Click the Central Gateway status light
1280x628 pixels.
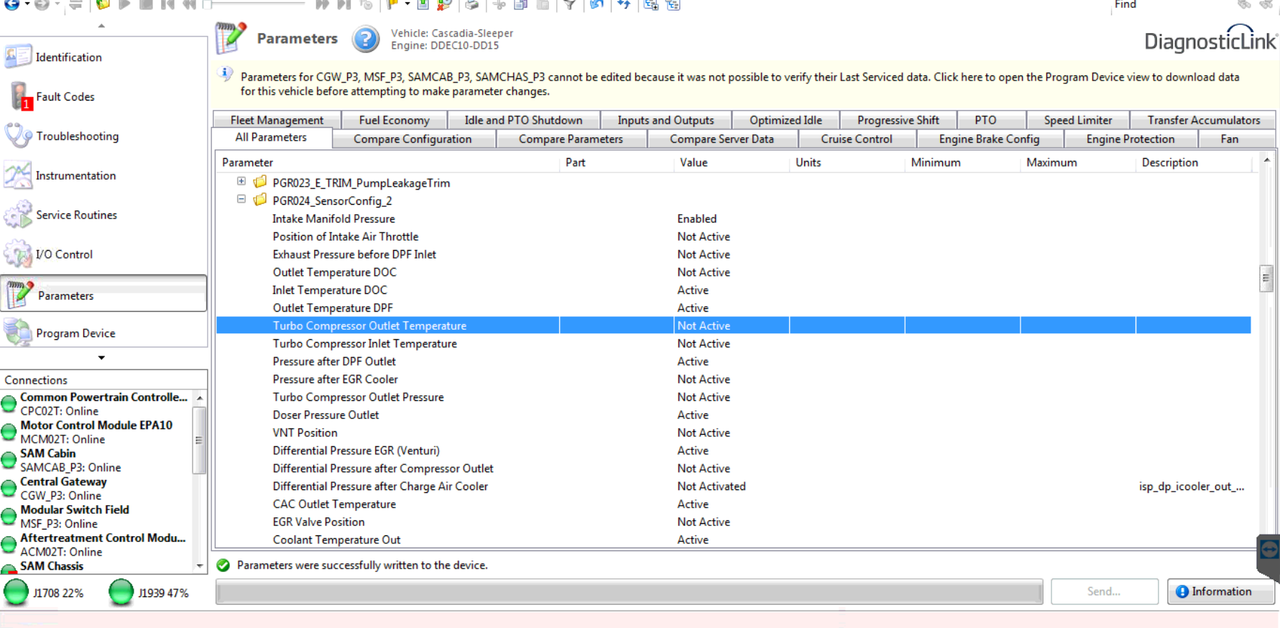coord(9,488)
